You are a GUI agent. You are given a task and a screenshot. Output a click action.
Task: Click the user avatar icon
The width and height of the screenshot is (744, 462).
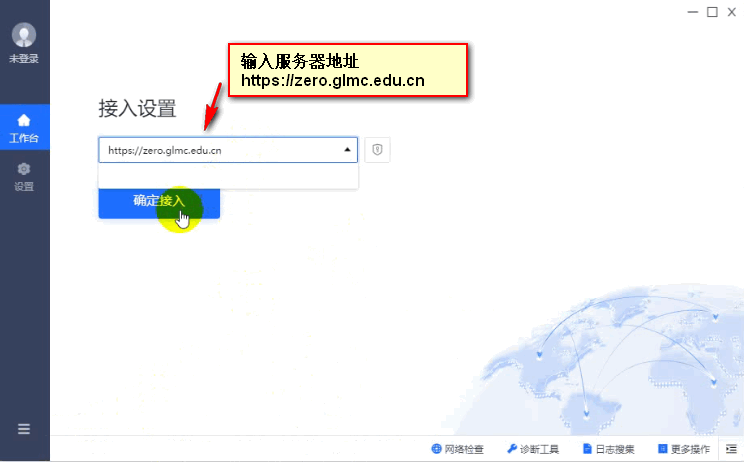point(24,35)
